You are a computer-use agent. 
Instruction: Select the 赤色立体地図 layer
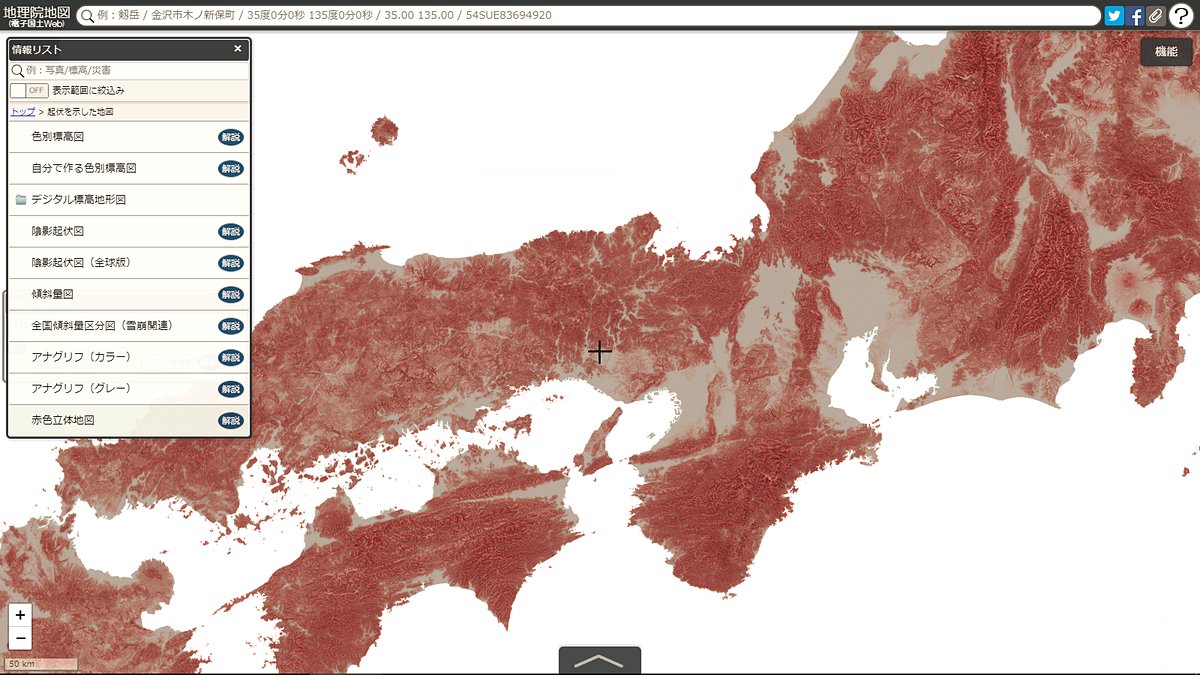pos(129,420)
